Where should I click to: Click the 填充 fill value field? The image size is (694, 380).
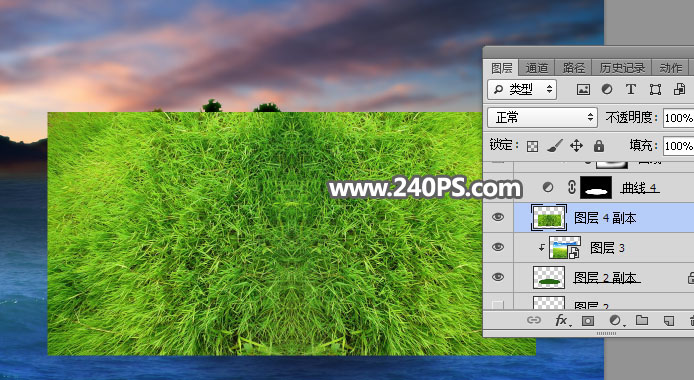pyautogui.click(x=678, y=146)
